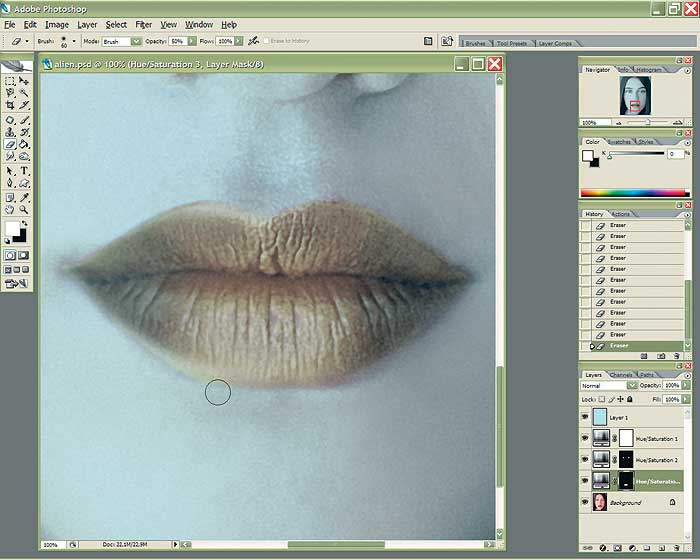
Task: Hide the Hue/Saturation 2 layer
Action: click(585, 459)
